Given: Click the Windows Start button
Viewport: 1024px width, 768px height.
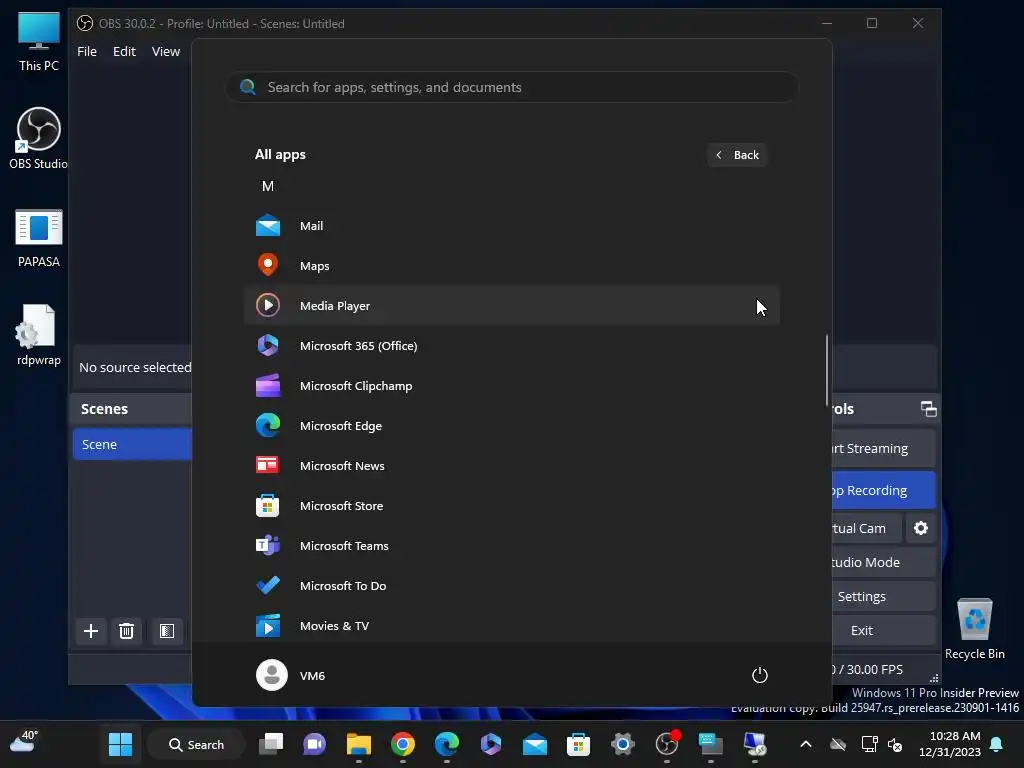Looking at the screenshot, I should point(120,744).
